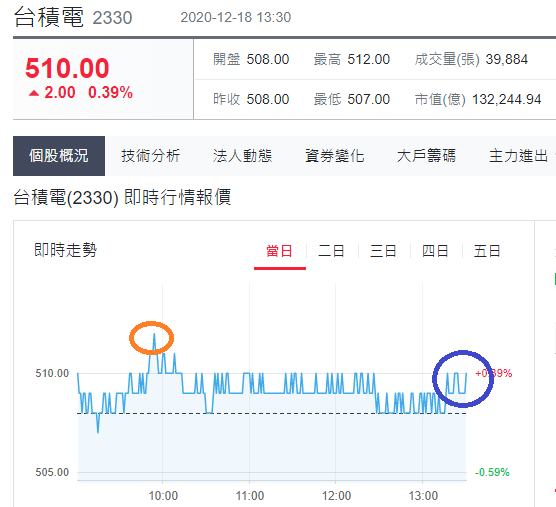Click the 12:00 time axis label
Screen dimensions: 556x507
tap(336, 496)
